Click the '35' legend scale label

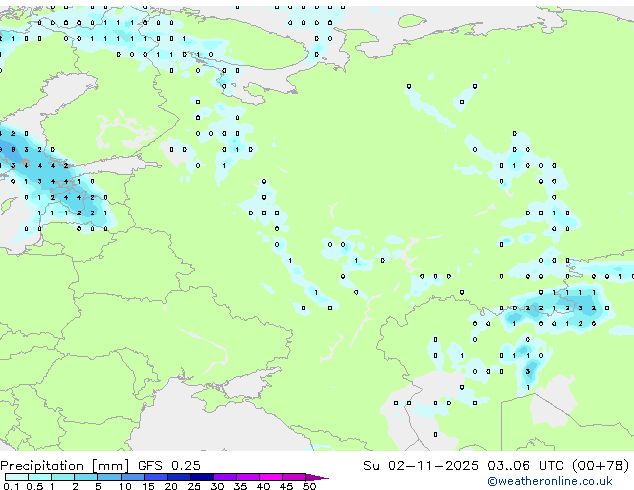(240, 486)
